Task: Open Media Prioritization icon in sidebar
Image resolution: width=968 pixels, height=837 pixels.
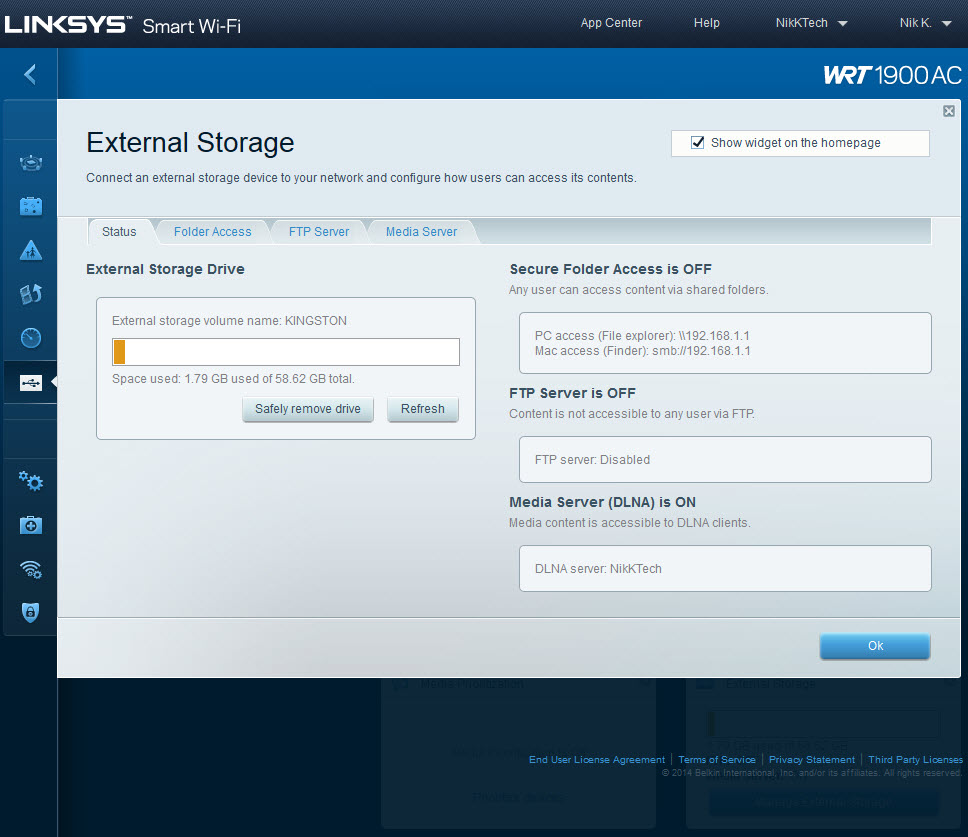Action: tap(31, 294)
